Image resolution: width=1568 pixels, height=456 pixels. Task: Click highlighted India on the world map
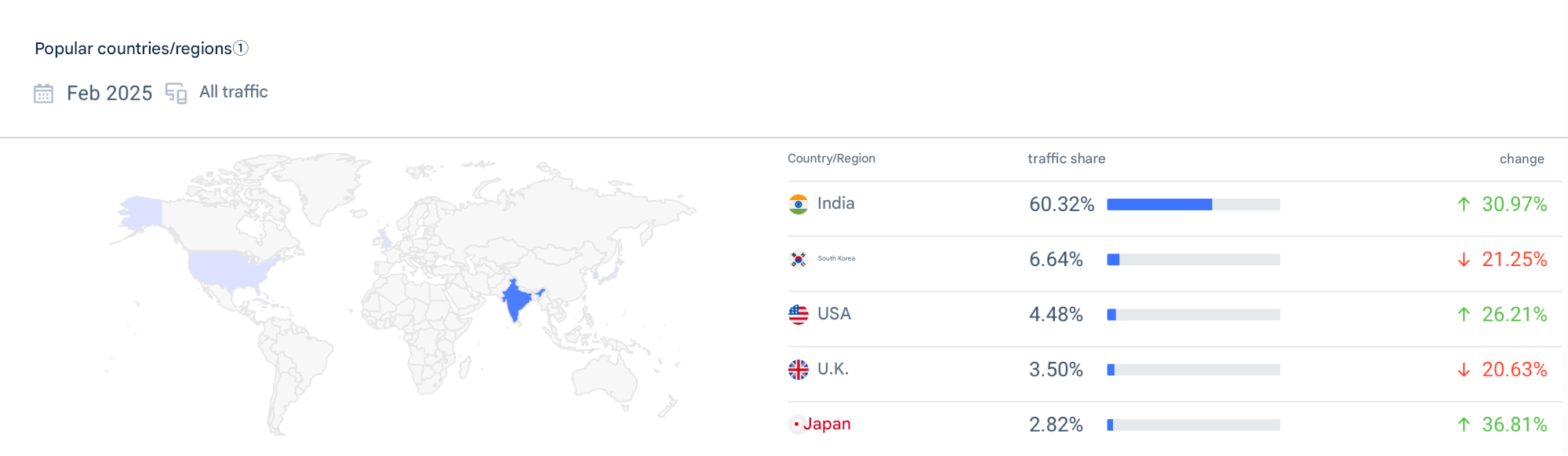[x=518, y=300]
